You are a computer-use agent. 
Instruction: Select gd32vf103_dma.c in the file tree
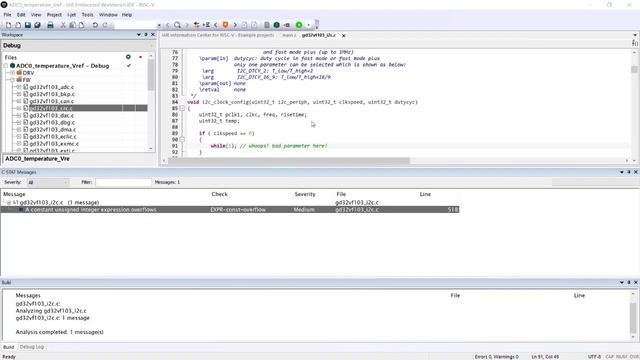click(x=53, y=129)
